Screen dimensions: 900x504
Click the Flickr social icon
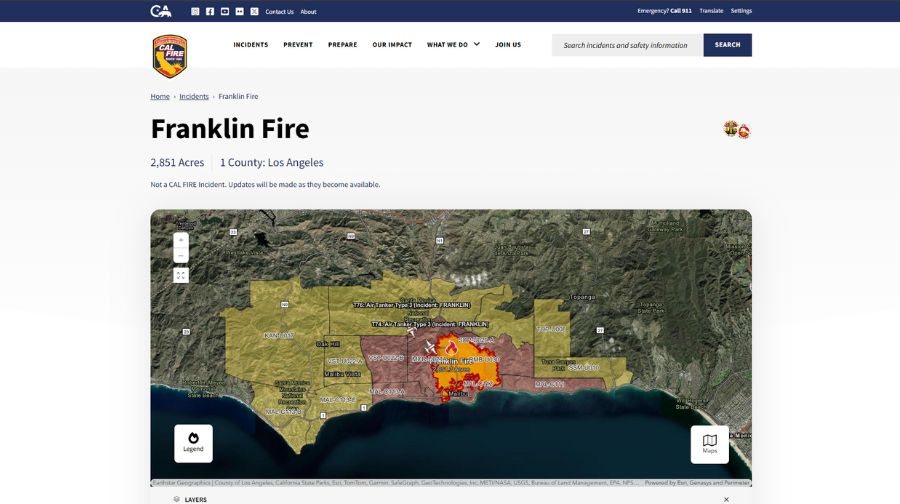click(x=240, y=11)
